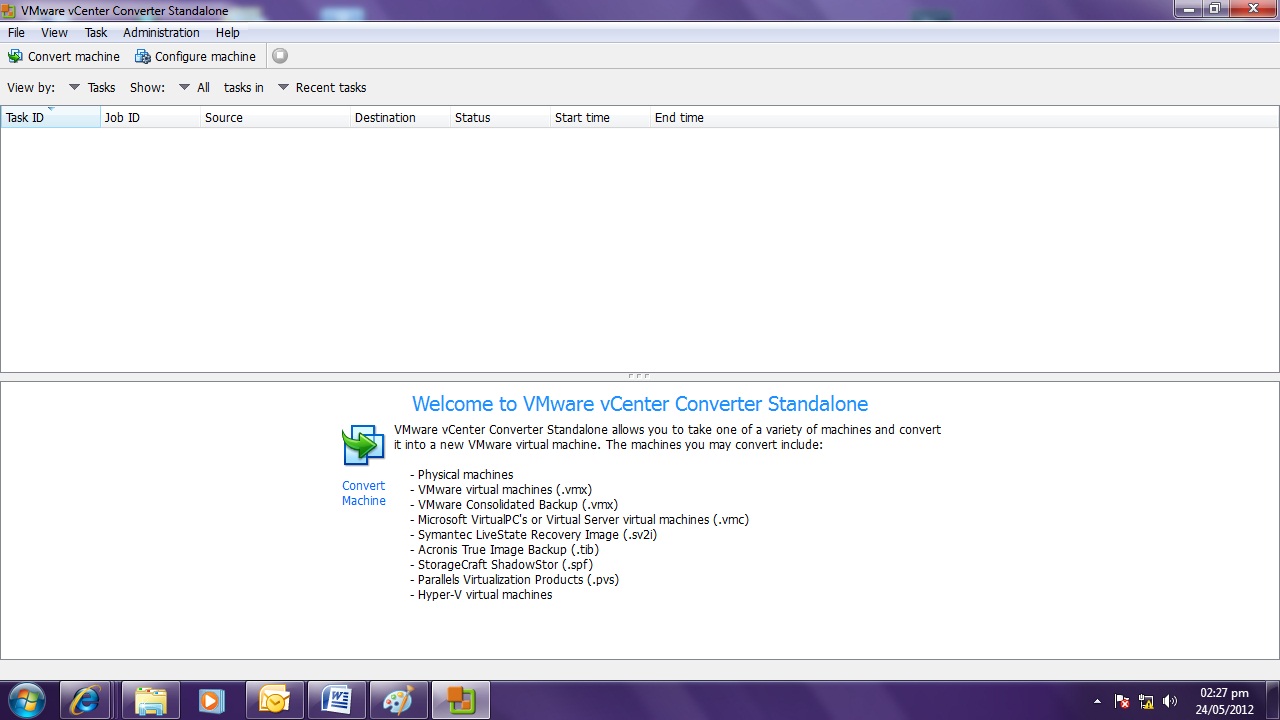Click the stop task toolbar icon
Screen dimensions: 1280x720
coord(280,56)
